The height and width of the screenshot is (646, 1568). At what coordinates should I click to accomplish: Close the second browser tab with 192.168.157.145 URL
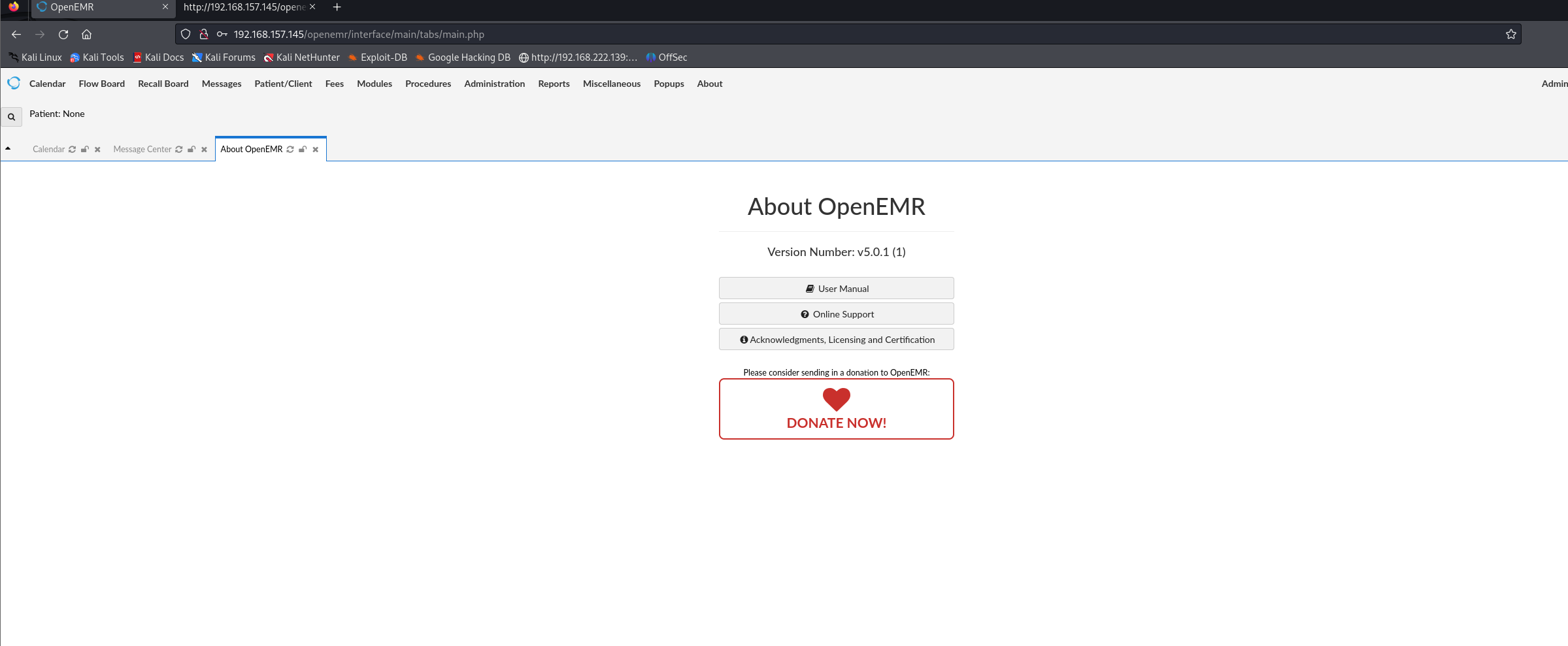pyautogui.click(x=312, y=7)
